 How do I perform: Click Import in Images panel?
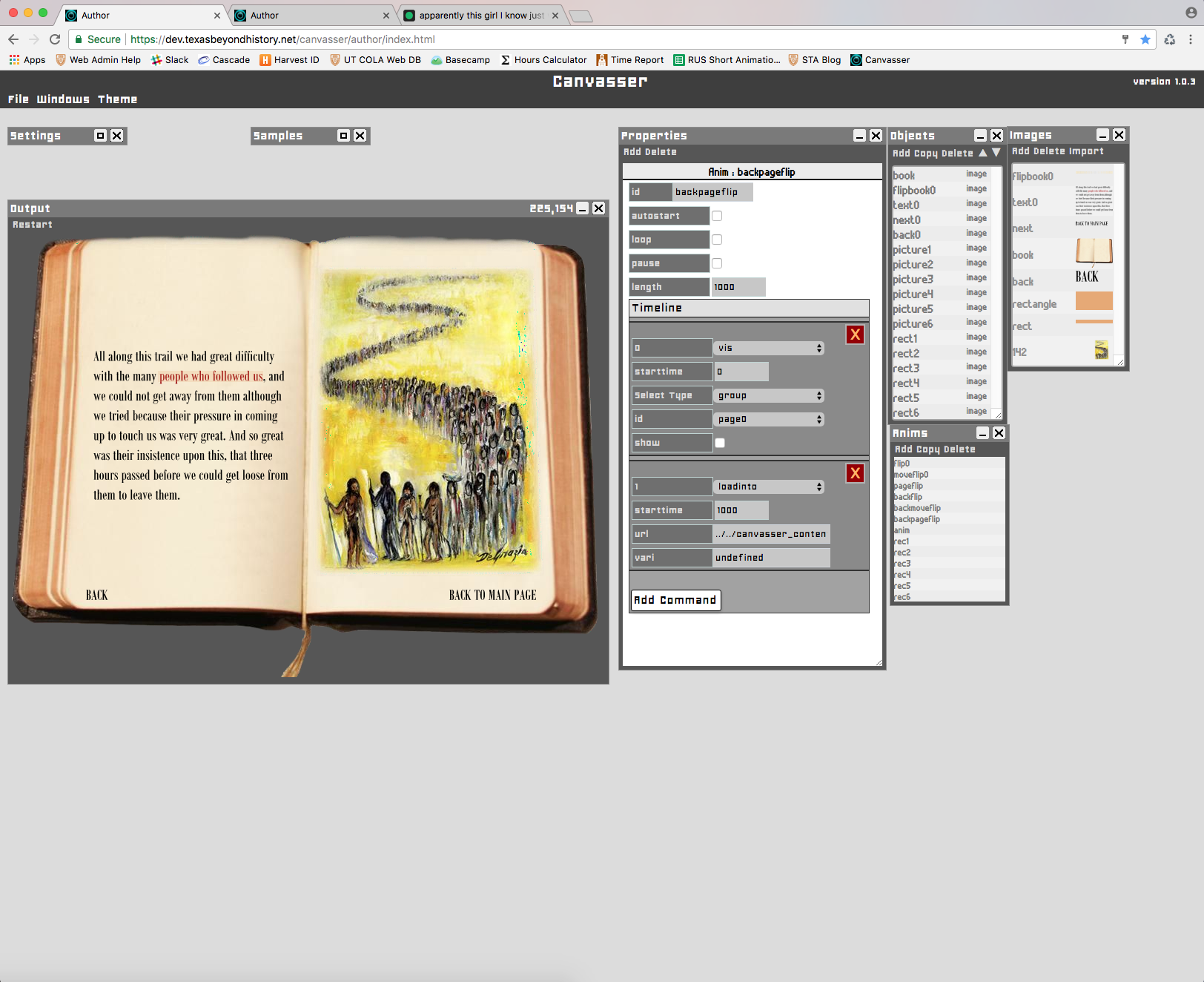pyautogui.click(x=1086, y=151)
